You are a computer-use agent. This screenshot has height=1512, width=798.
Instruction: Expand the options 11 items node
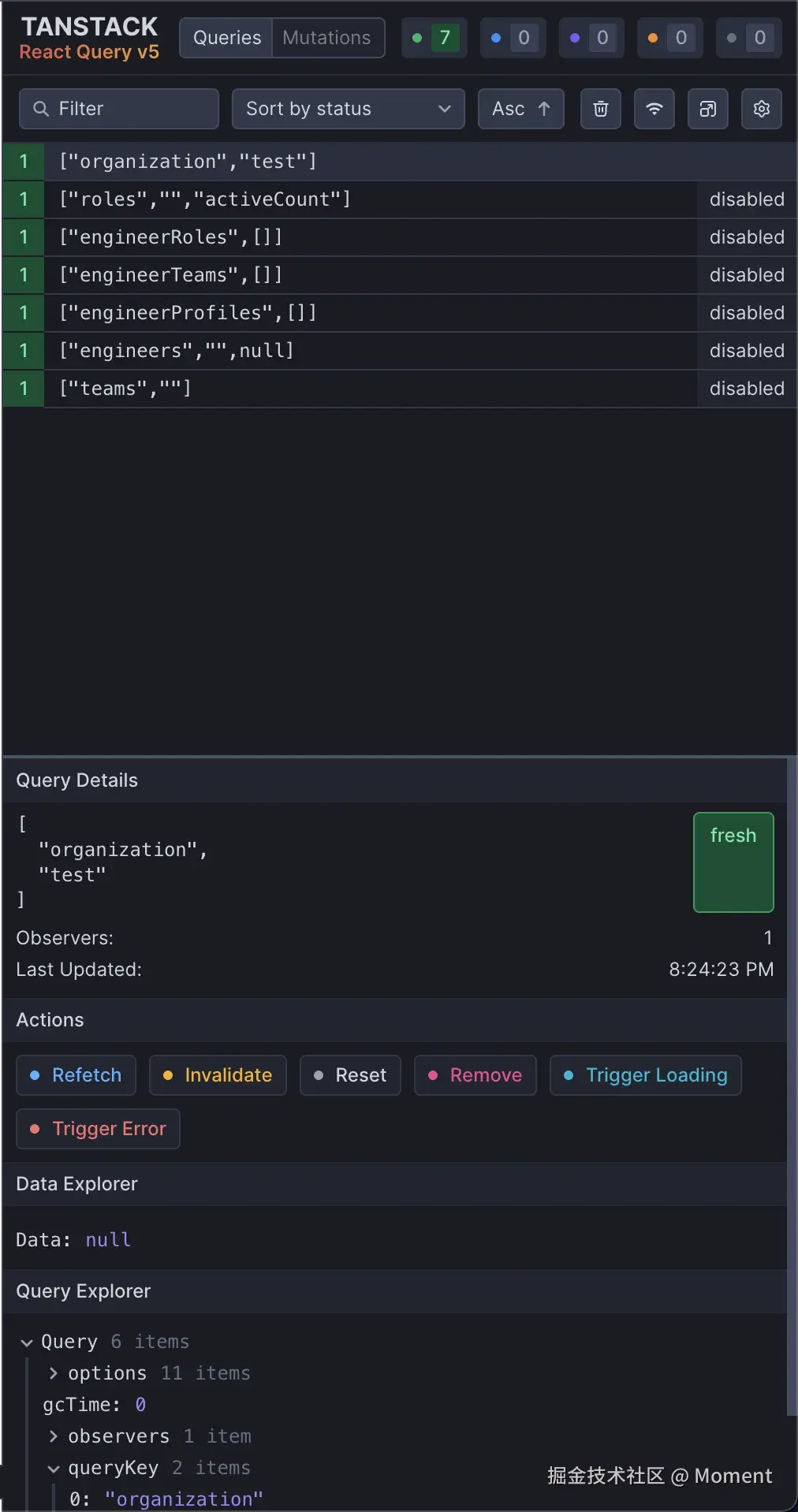53,1373
